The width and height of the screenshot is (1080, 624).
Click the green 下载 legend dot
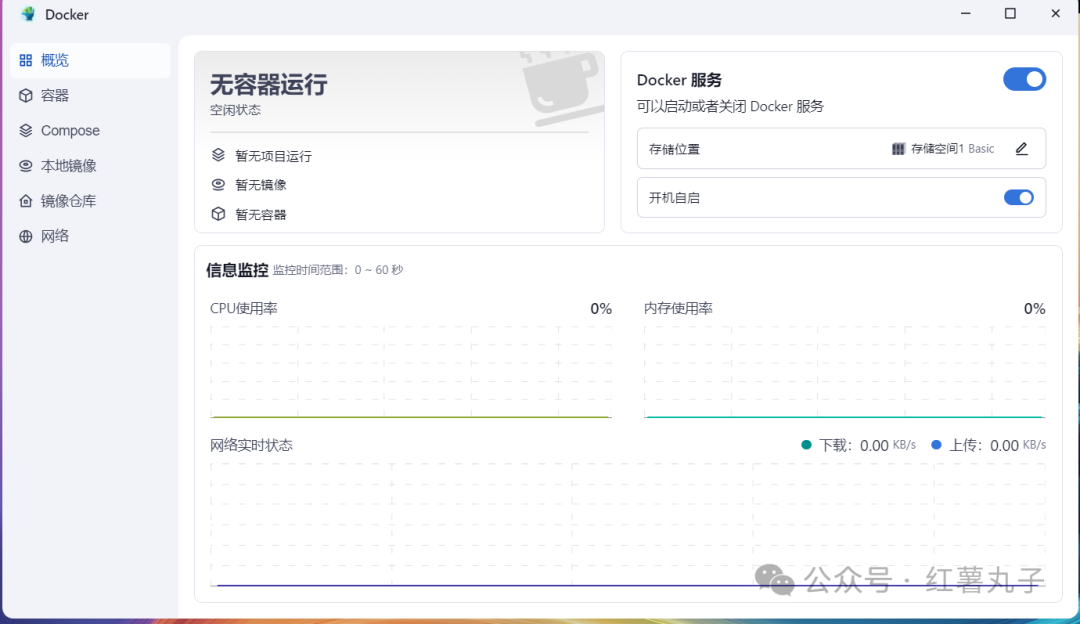[x=806, y=445]
